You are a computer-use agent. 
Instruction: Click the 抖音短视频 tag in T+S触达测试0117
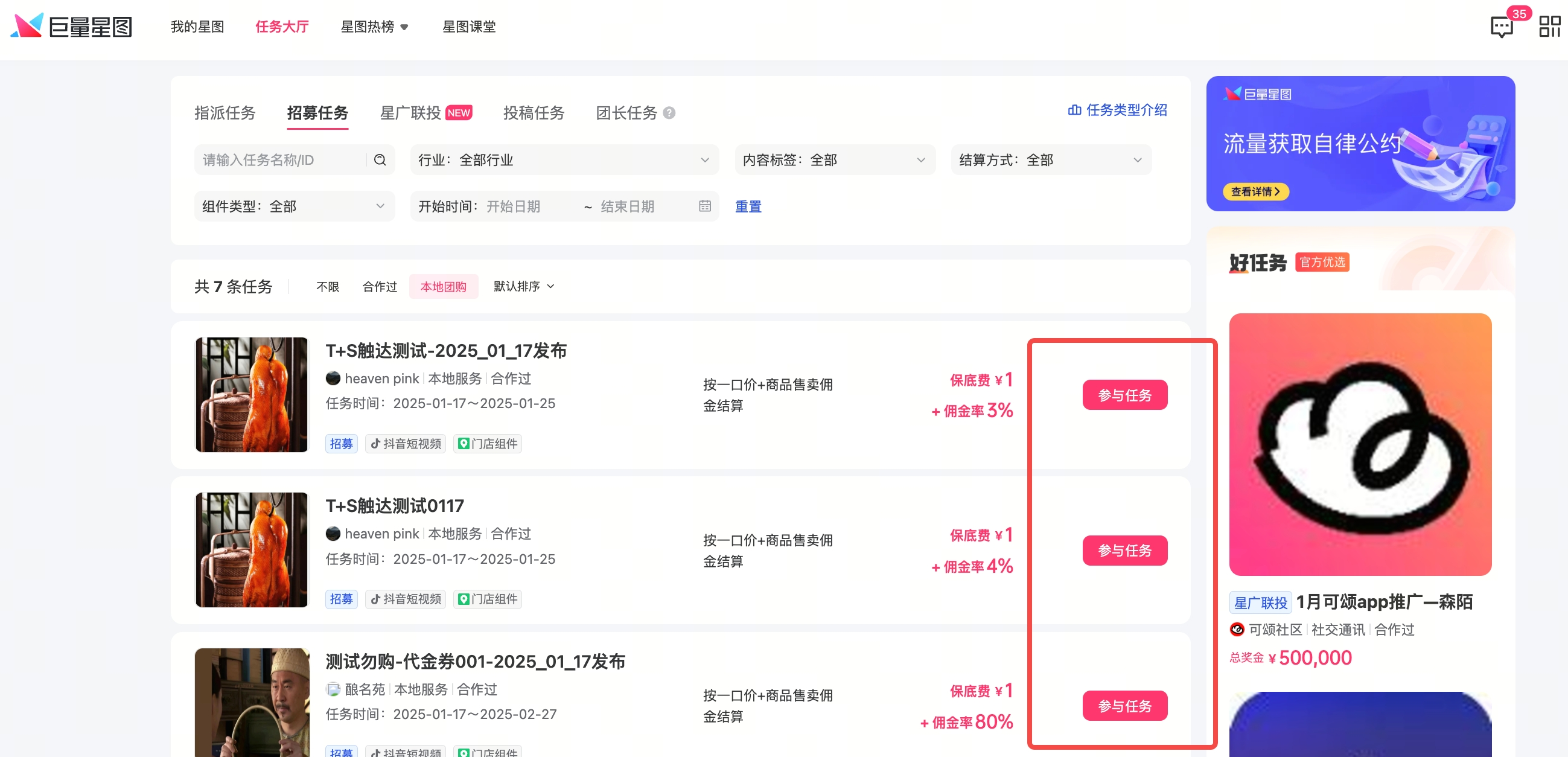point(406,599)
